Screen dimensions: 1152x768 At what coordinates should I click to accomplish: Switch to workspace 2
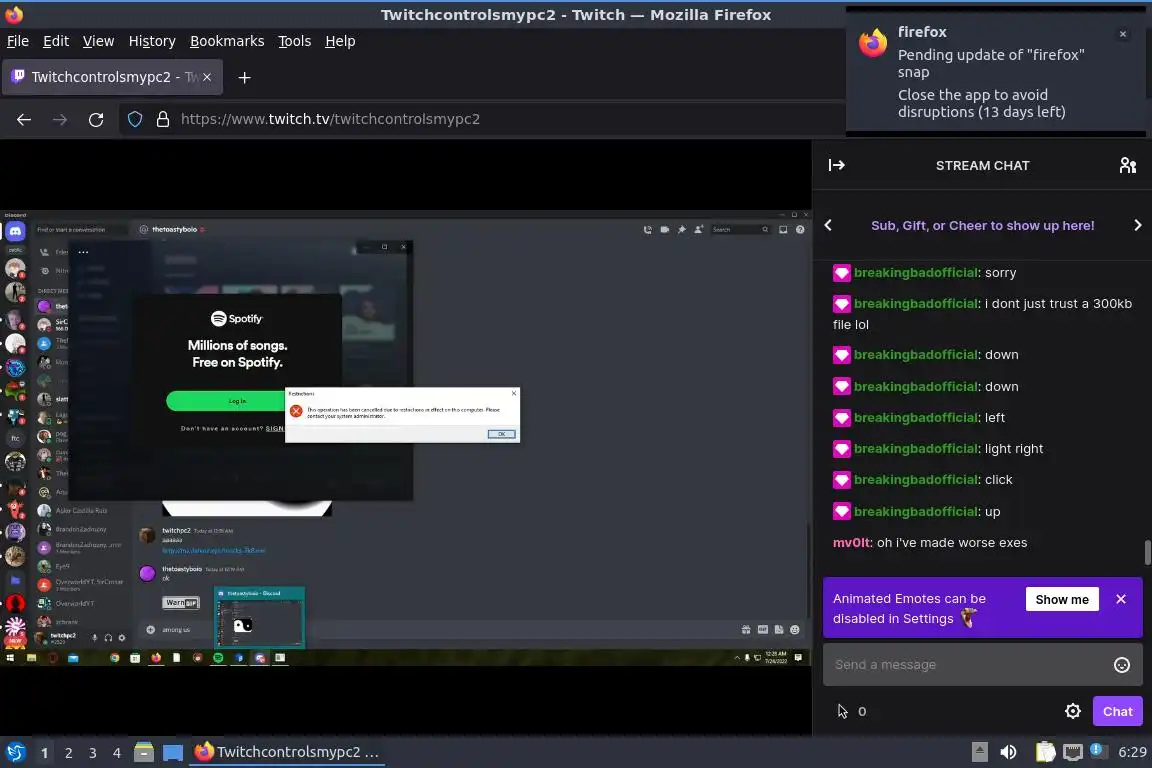pos(68,753)
